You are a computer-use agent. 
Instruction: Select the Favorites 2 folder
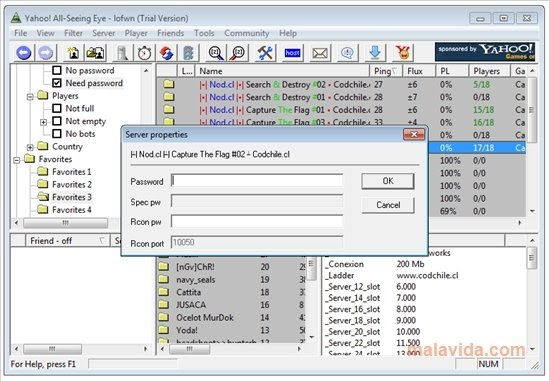coord(64,184)
